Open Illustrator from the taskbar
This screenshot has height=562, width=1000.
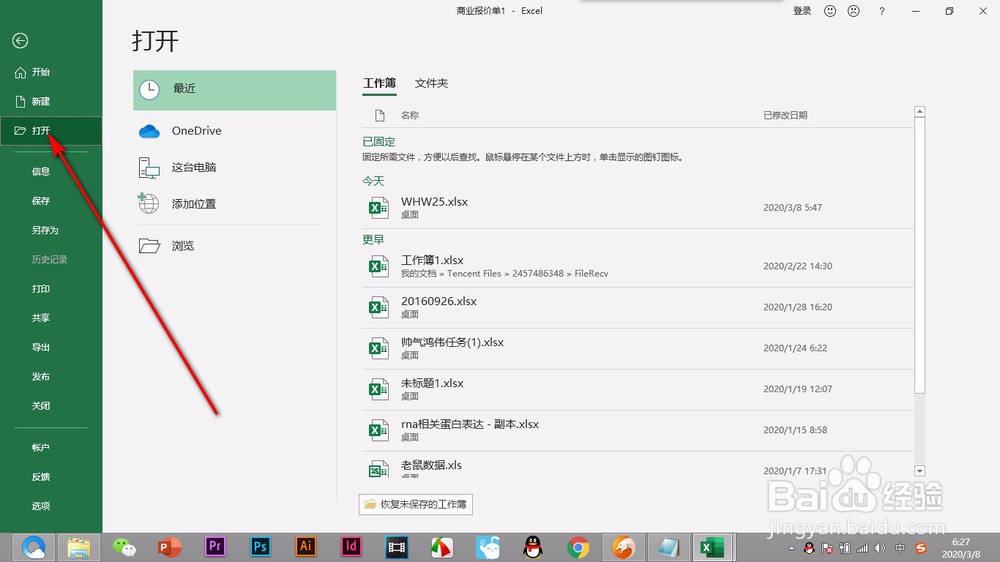click(x=305, y=547)
